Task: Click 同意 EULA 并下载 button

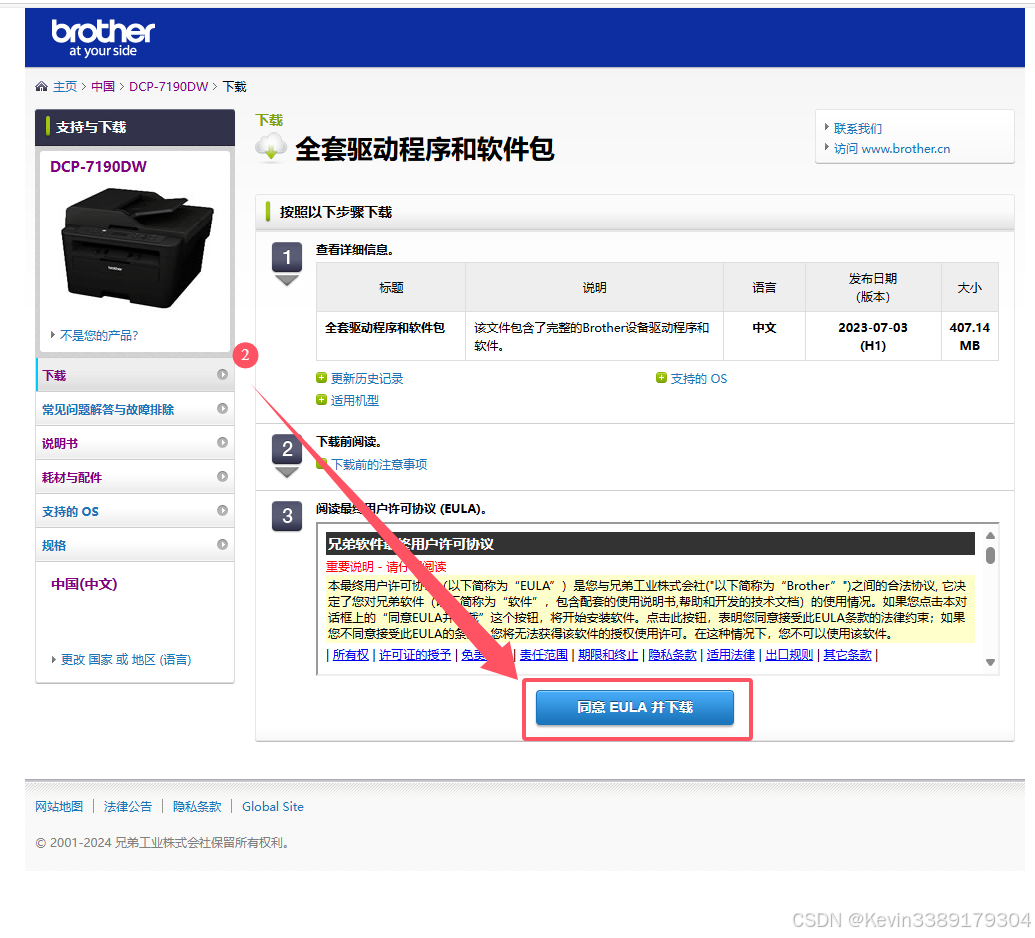Action: 635,708
